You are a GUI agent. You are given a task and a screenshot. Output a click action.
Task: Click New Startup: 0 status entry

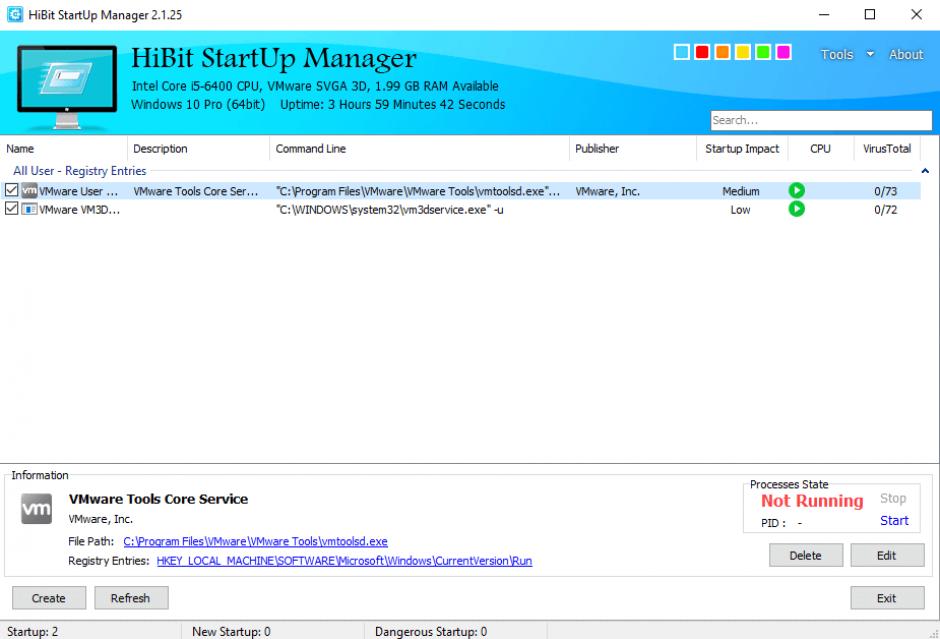pyautogui.click(x=231, y=632)
